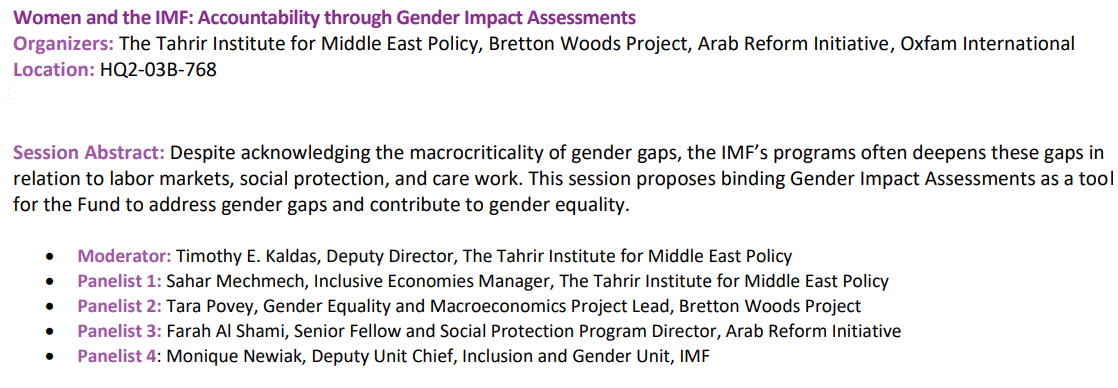The height and width of the screenshot is (388, 1118).
Task: Click the 'Panelist 4' label
Action: (117, 357)
